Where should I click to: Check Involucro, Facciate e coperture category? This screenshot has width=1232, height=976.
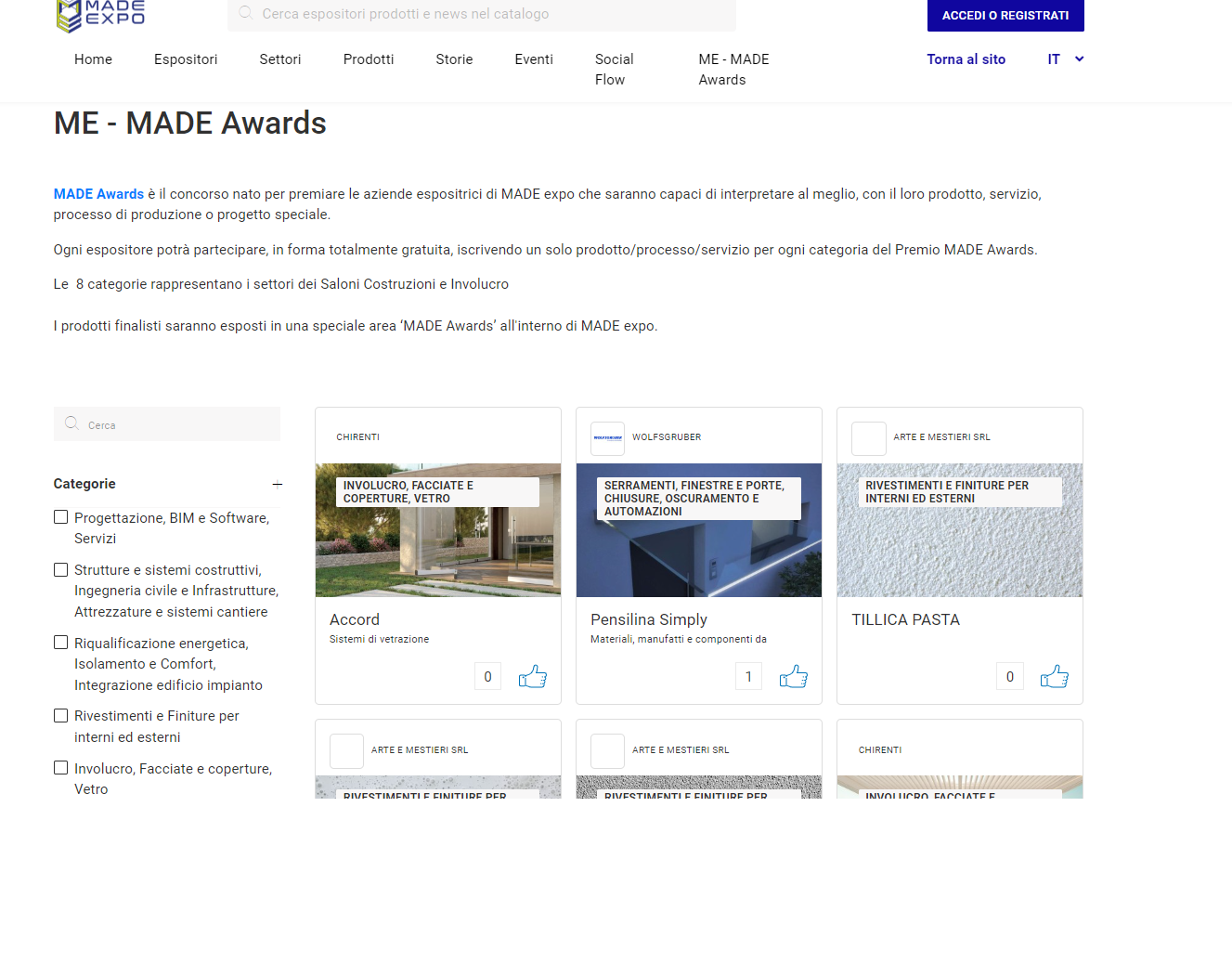point(61,768)
